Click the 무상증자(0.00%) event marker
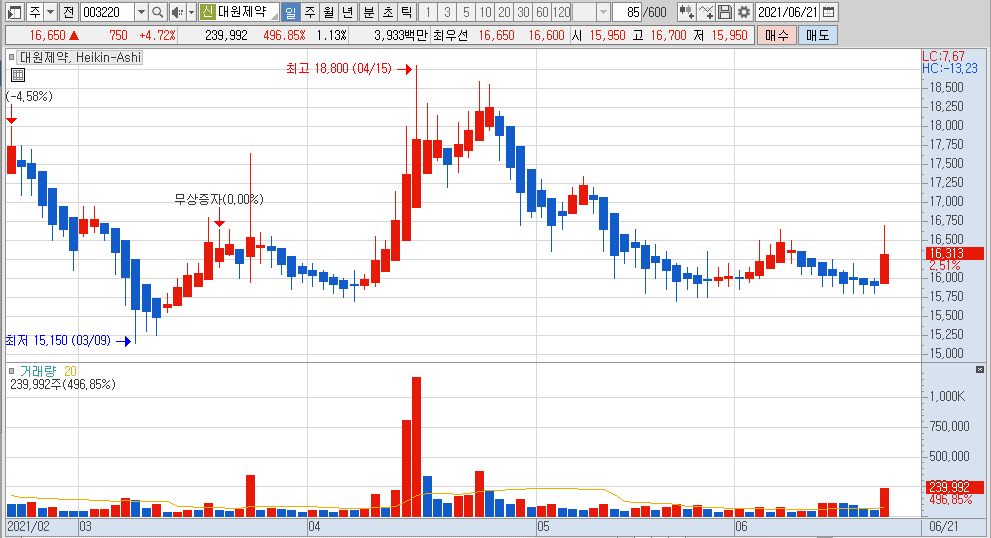 pos(219,199)
